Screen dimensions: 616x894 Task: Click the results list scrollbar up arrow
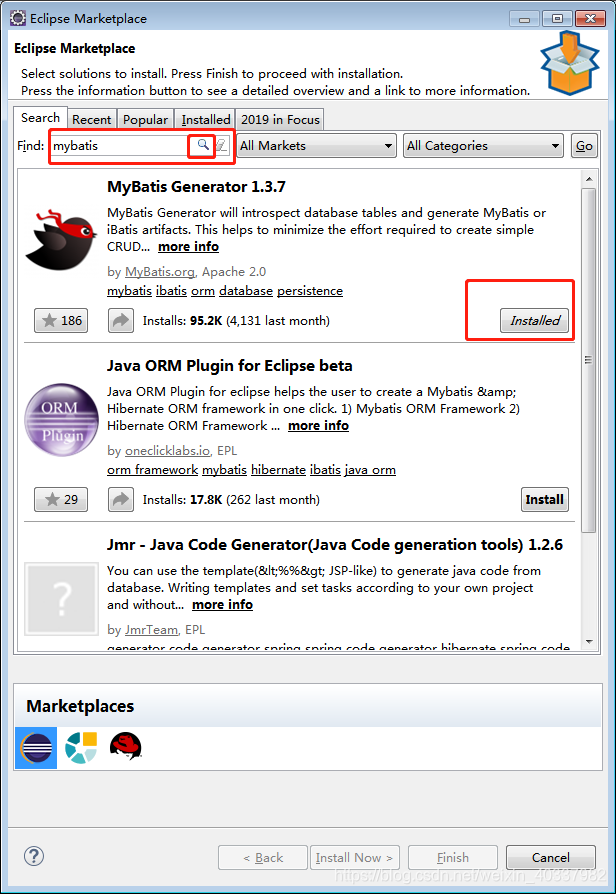point(589,180)
